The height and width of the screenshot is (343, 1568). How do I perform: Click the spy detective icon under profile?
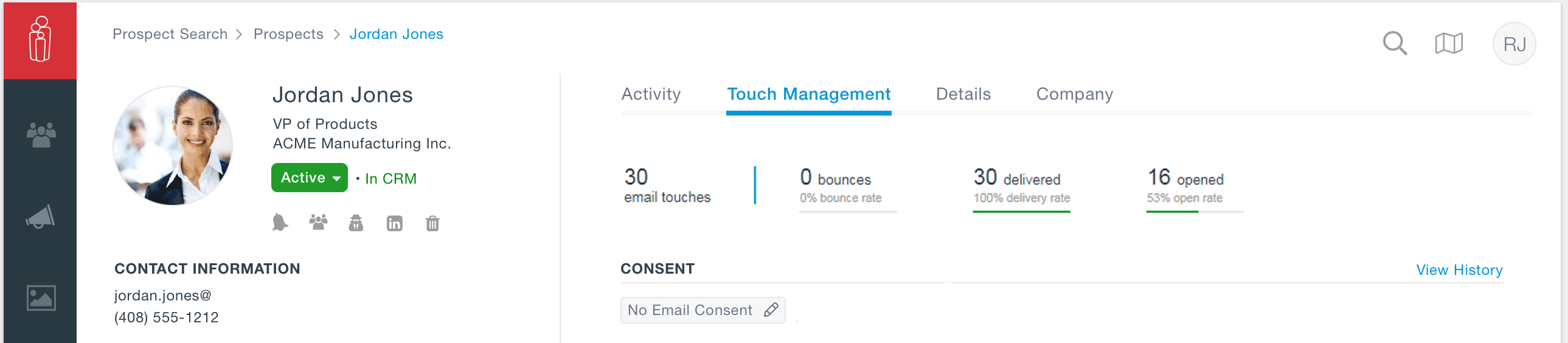(x=356, y=223)
